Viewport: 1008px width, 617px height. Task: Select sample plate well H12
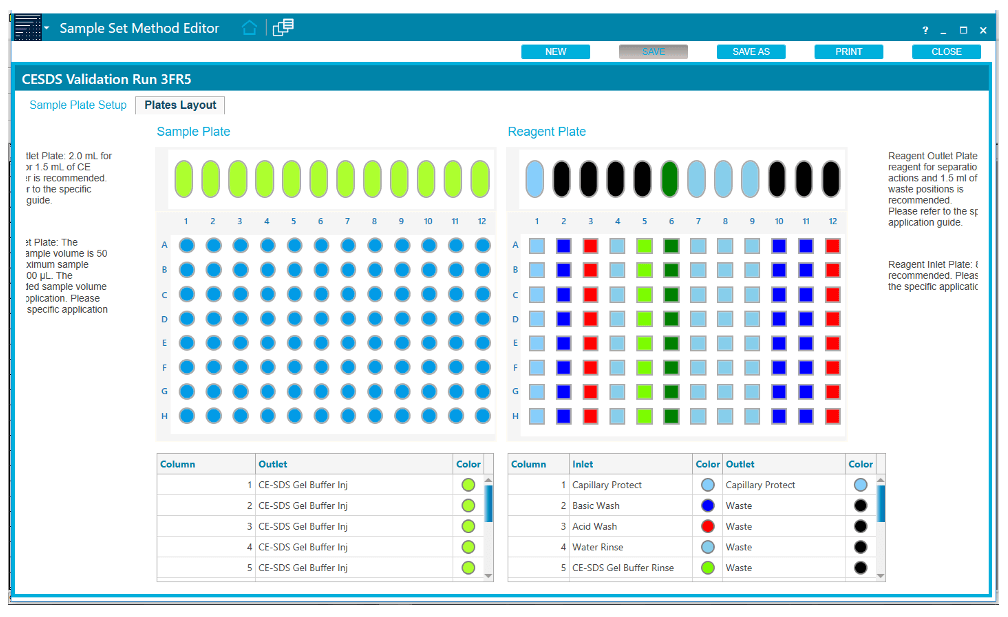point(483,416)
